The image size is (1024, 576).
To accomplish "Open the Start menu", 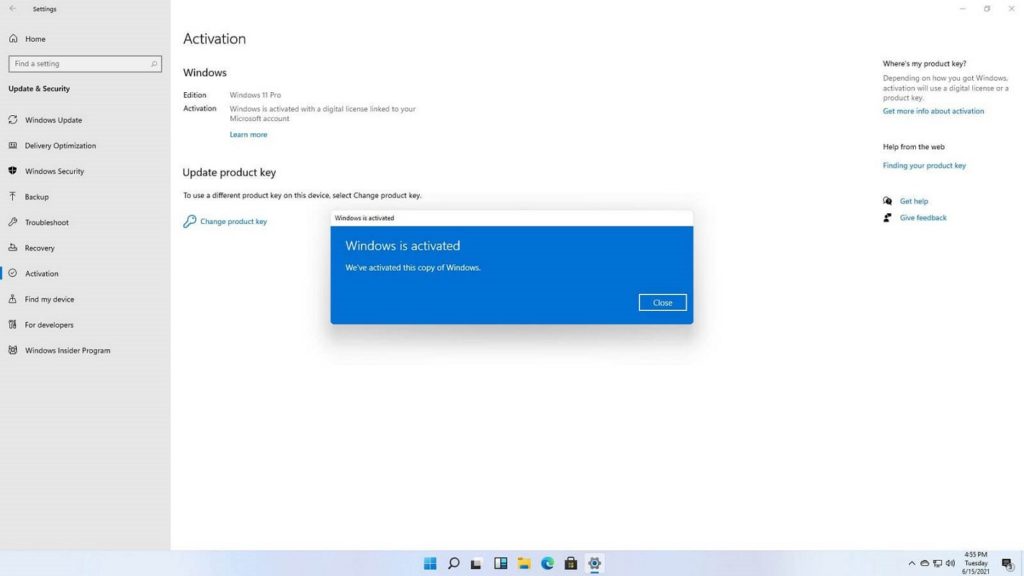I will tap(430, 563).
